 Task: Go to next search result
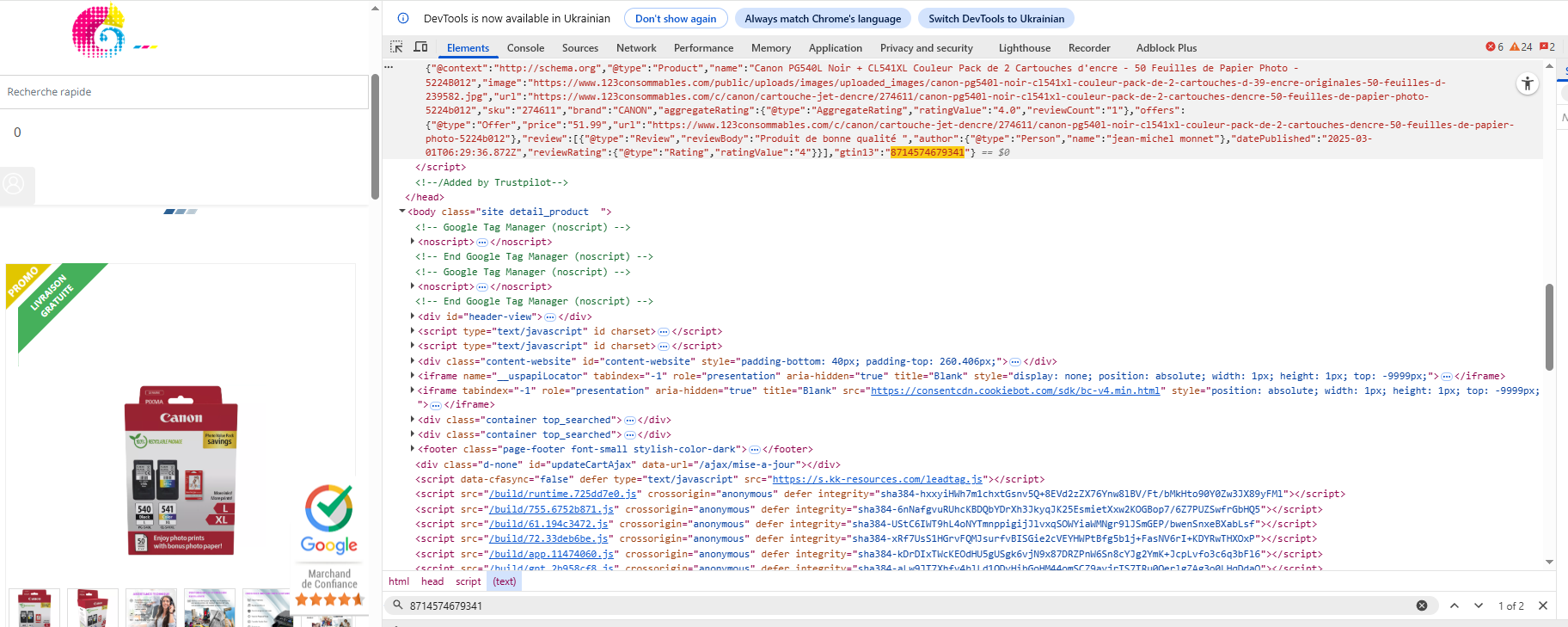(x=1479, y=605)
